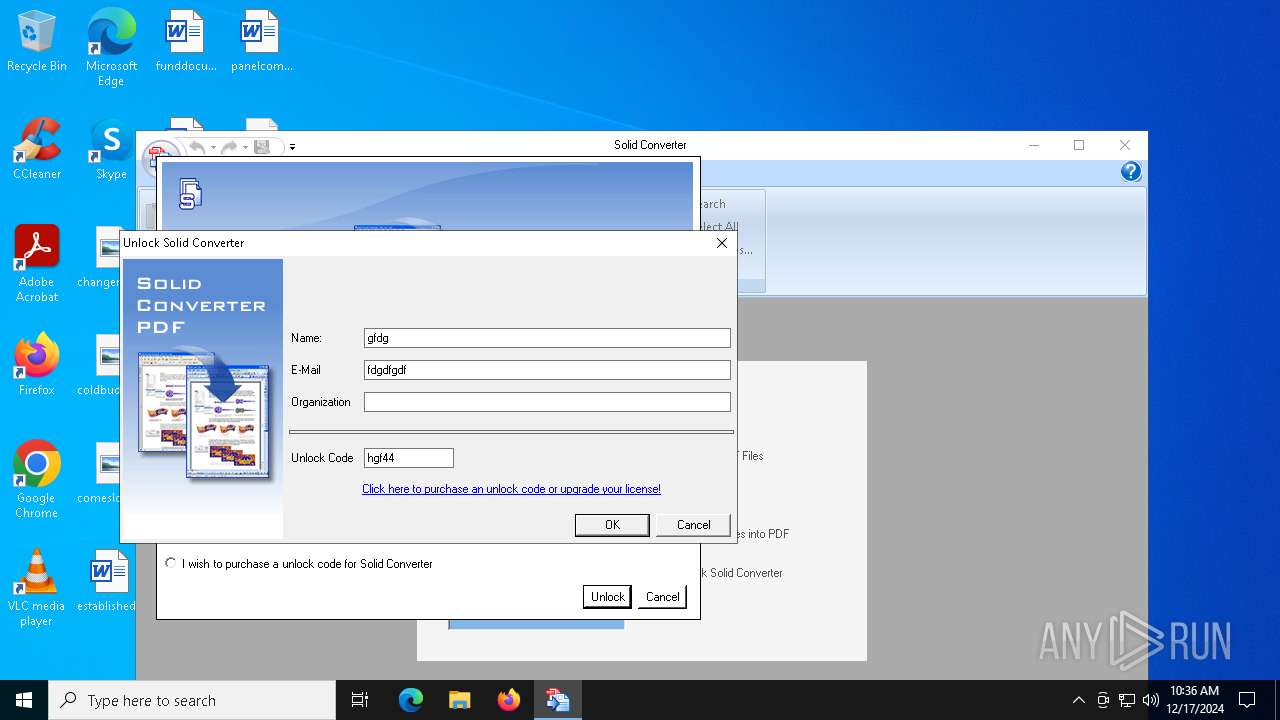Click the OK button in Unlock dialog

[x=612, y=525]
